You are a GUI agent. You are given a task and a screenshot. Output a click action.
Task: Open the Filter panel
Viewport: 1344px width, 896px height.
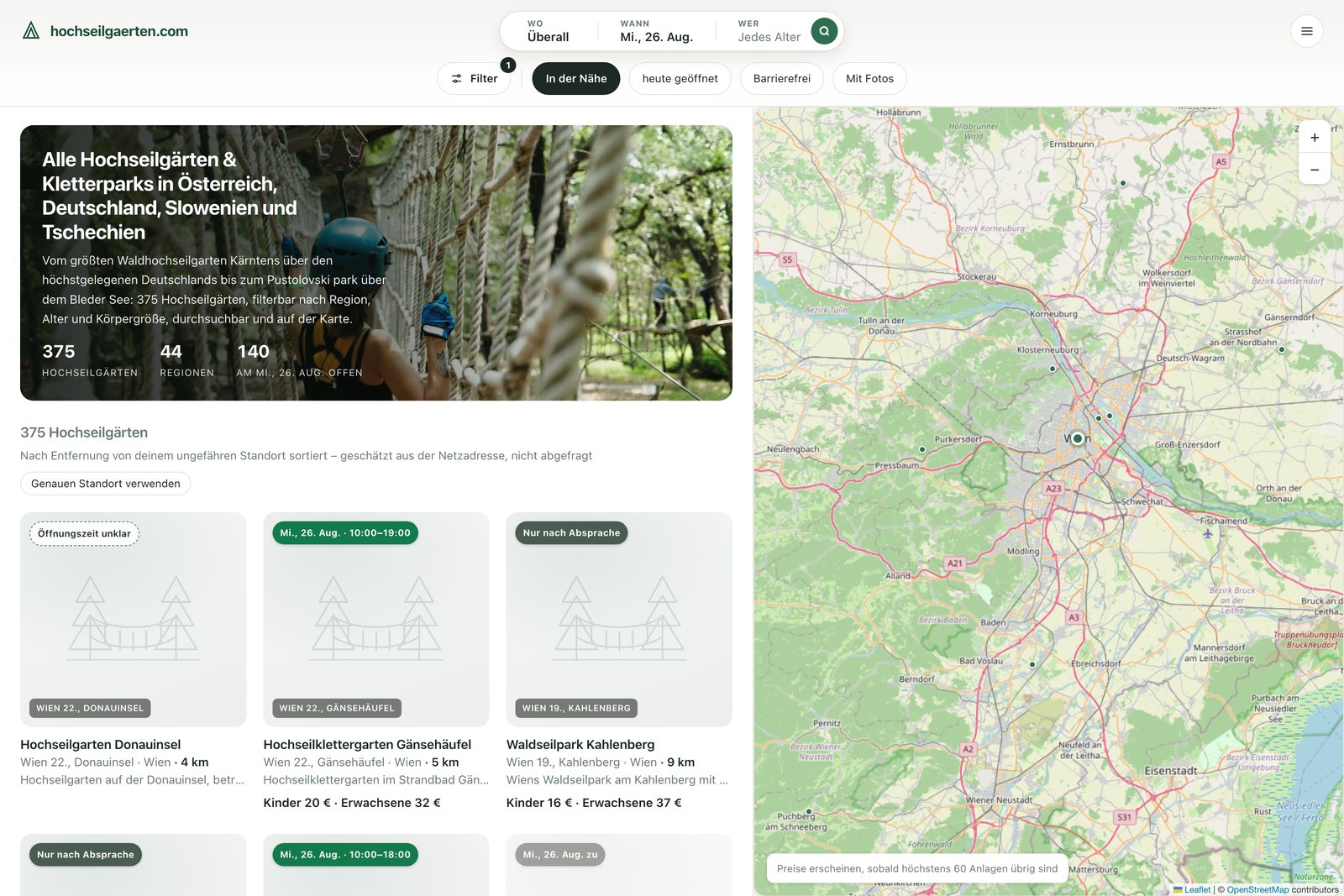coord(475,79)
